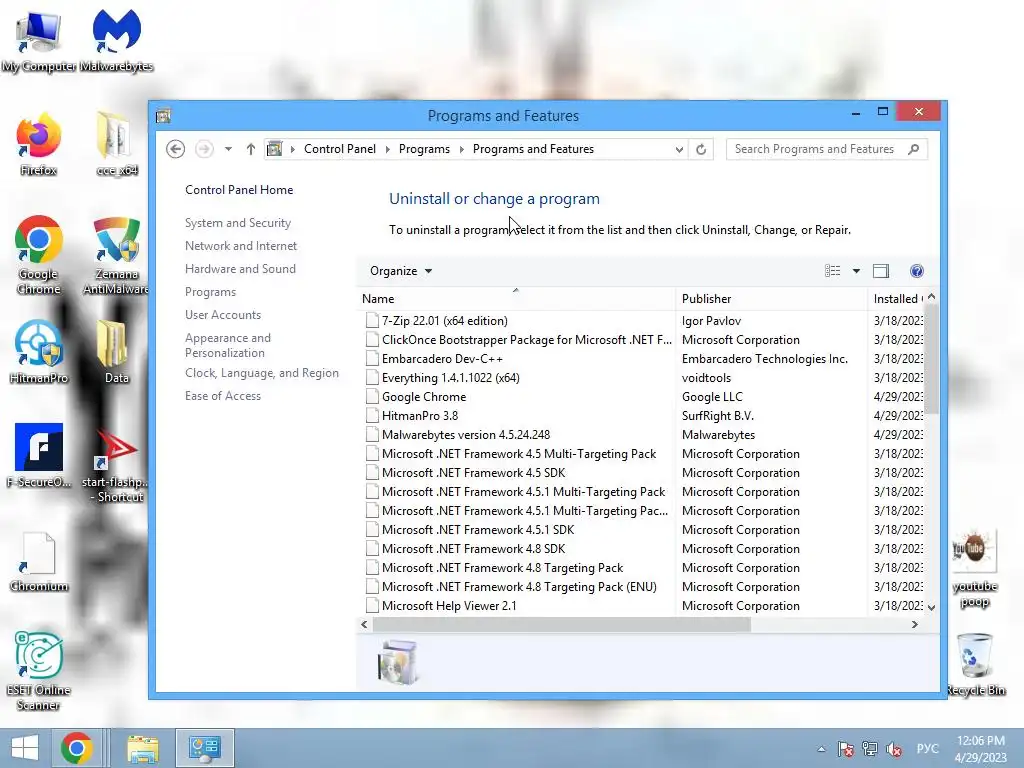This screenshot has width=1024, height=768.
Task: Open My Computer desktop icon
Action: [x=39, y=39]
